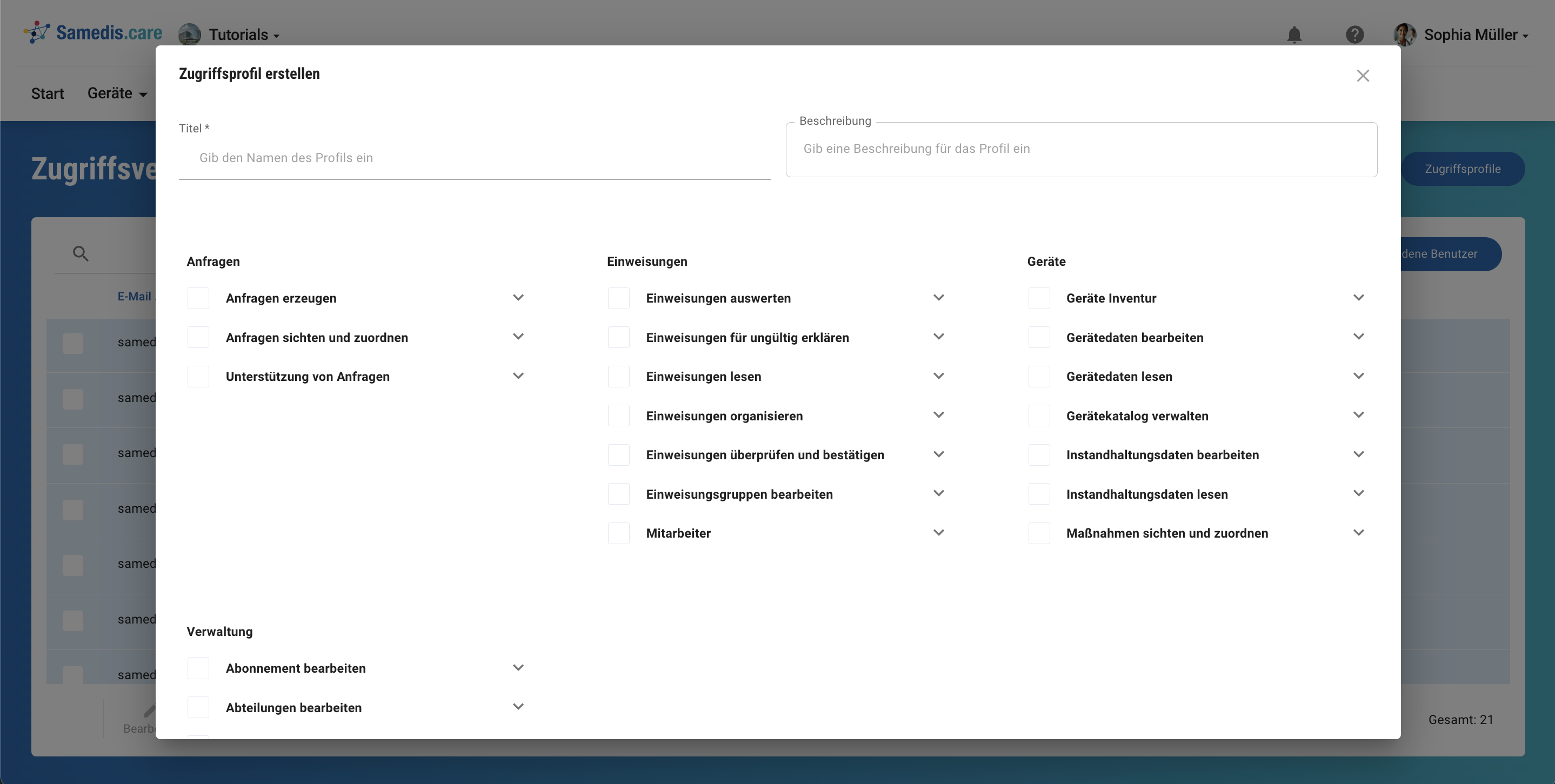Screen dimensions: 1555x784
Task: Tick the Gerätedaten bearbeiten checkbox
Action: (1039, 337)
